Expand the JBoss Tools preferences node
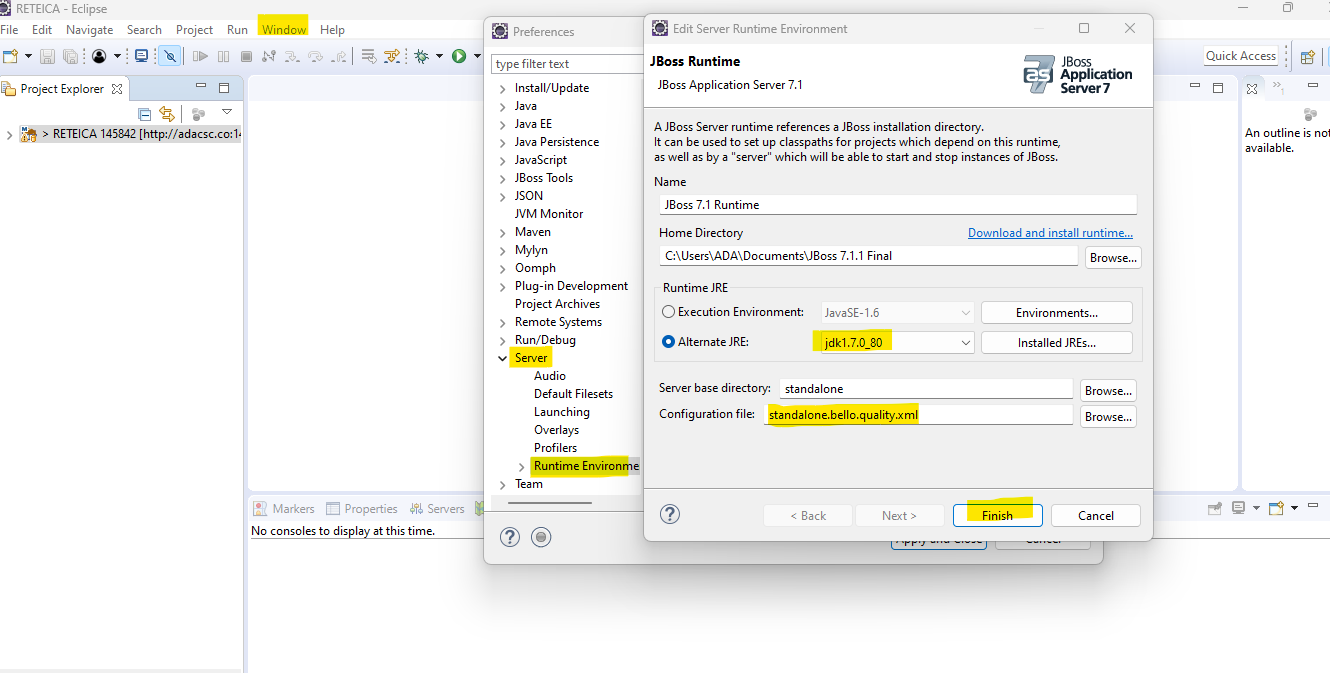 tap(503, 178)
